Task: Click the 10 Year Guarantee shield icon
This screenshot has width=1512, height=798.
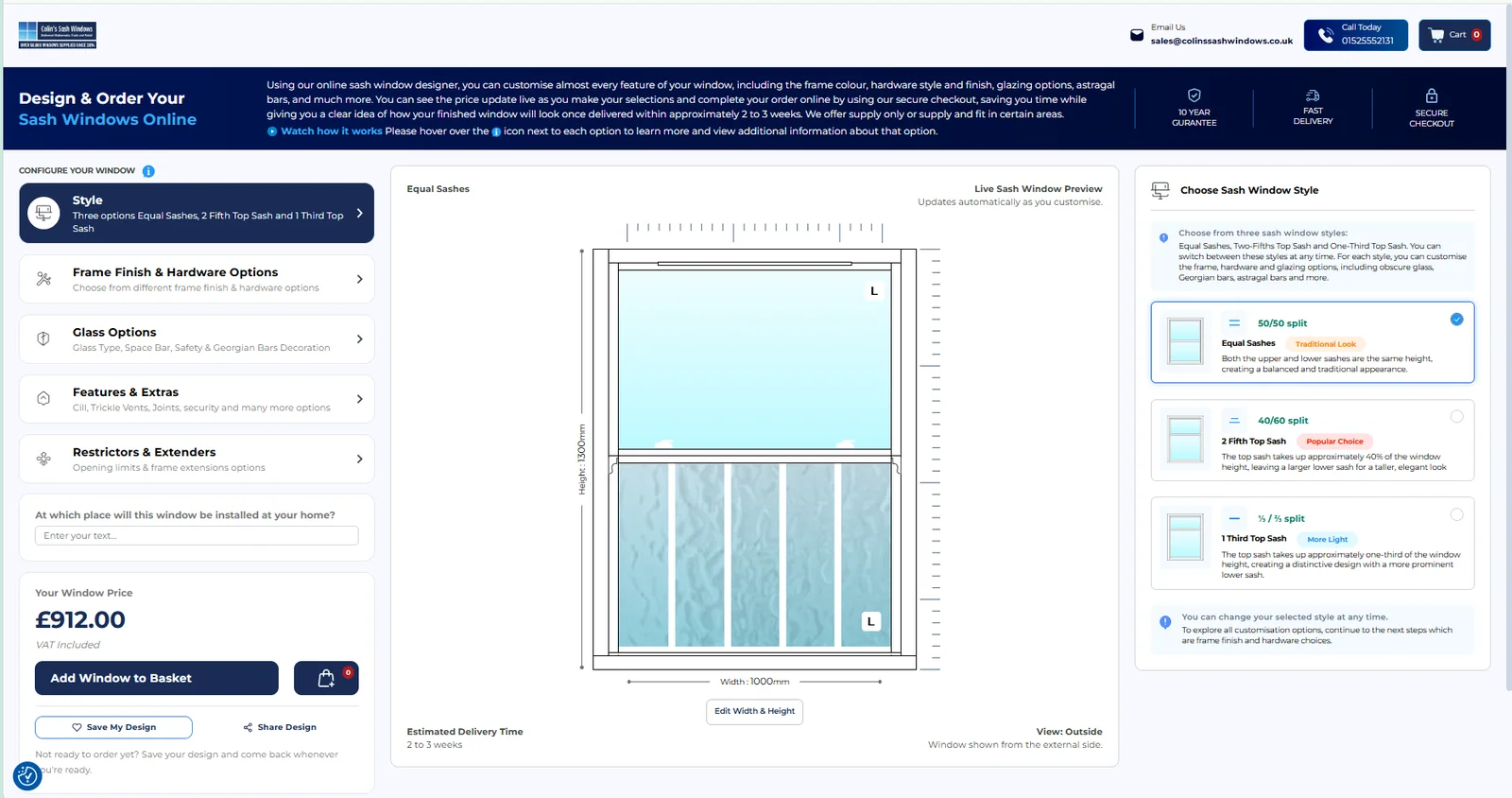Action: pyautogui.click(x=1194, y=95)
